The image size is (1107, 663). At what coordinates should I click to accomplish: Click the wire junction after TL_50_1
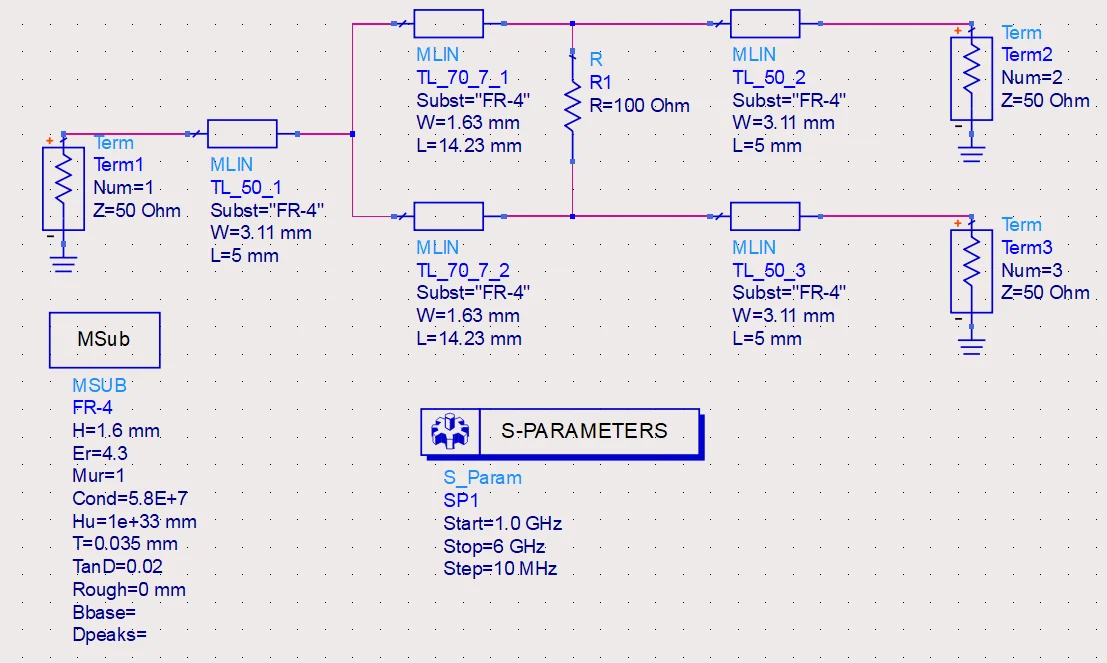[x=352, y=133]
